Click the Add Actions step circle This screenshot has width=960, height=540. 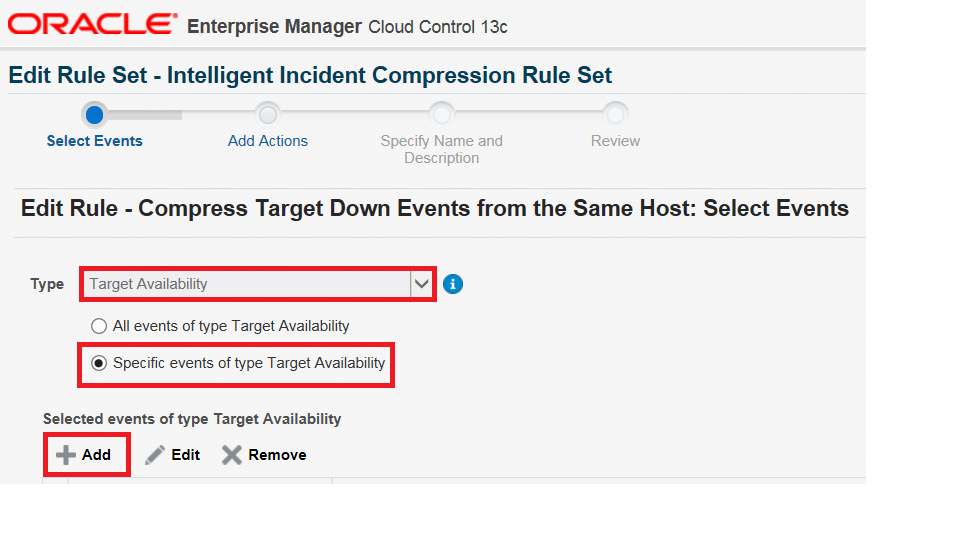tap(268, 114)
